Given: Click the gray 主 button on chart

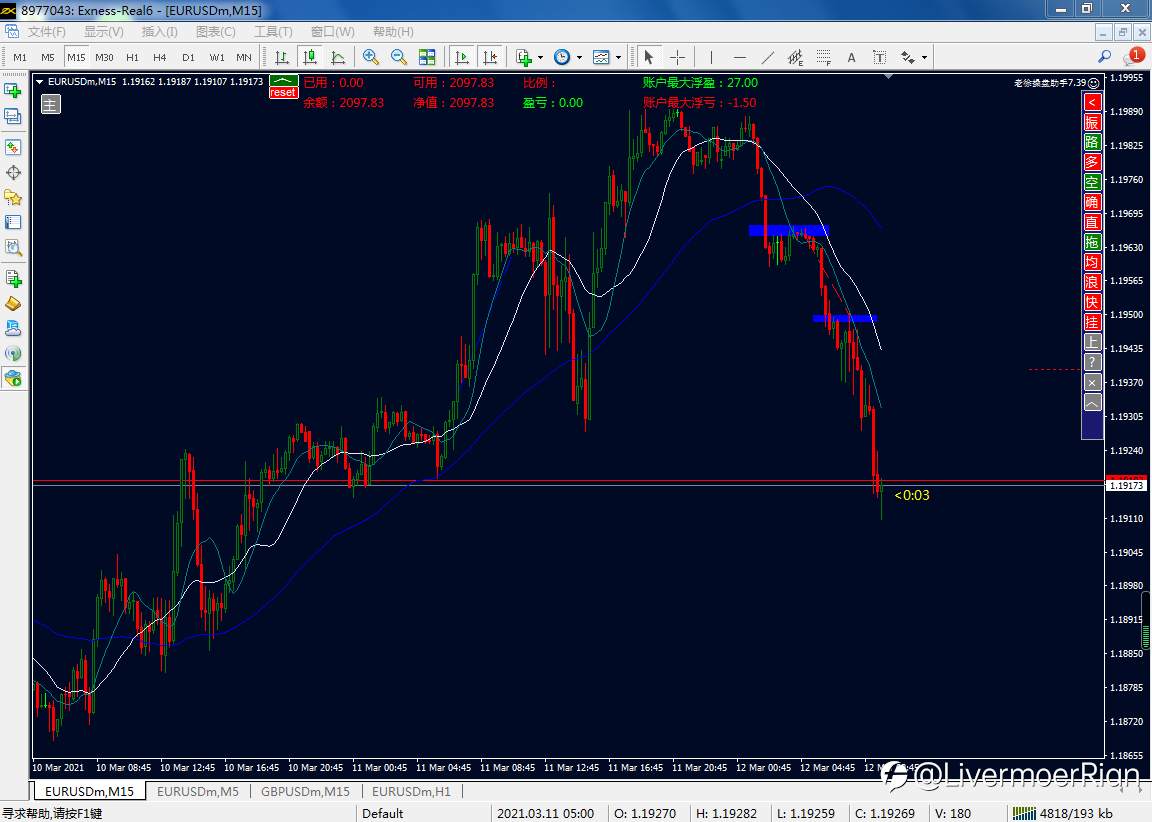Looking at the screenshot, I should (51, 104).
